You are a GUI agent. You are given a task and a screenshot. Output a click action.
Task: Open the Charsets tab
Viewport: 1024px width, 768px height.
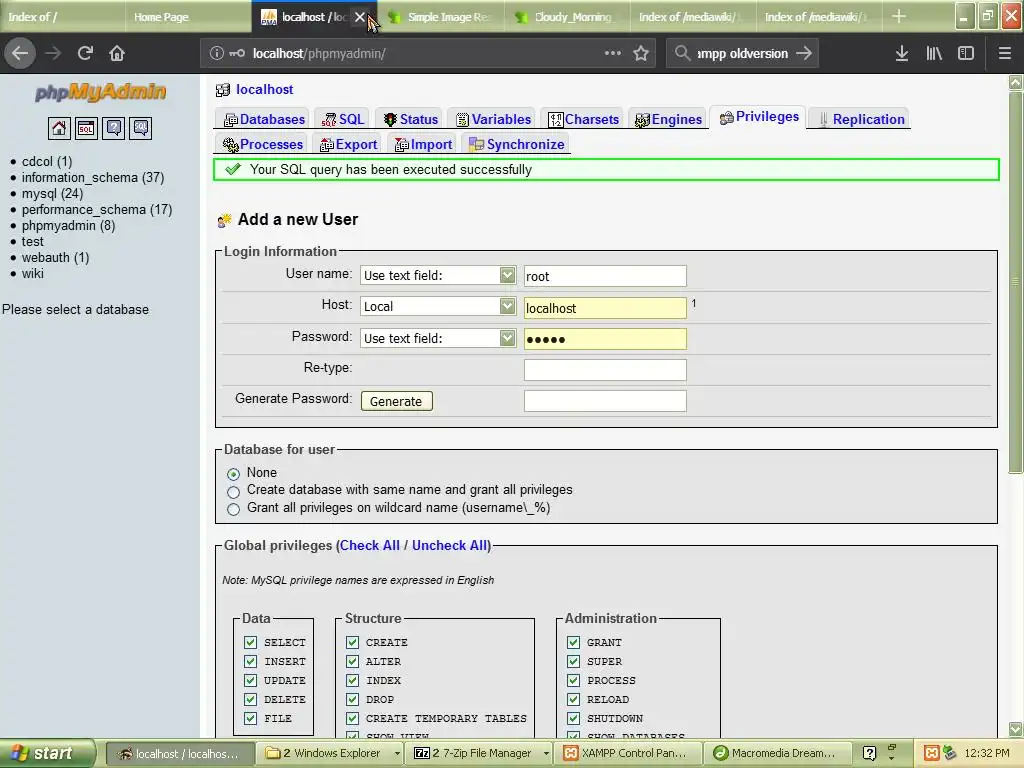(x=583, y=120)
